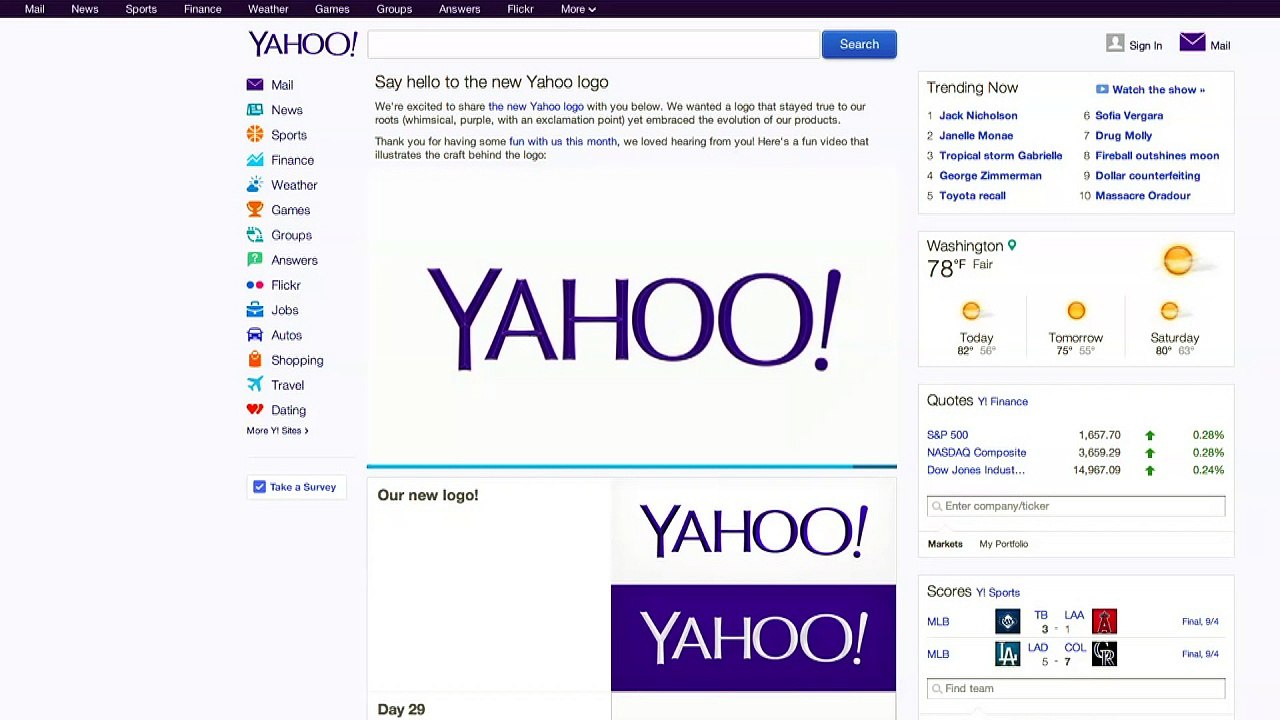
Task: Open the Travel airplane icon
Action: click(x=255, y=385)
